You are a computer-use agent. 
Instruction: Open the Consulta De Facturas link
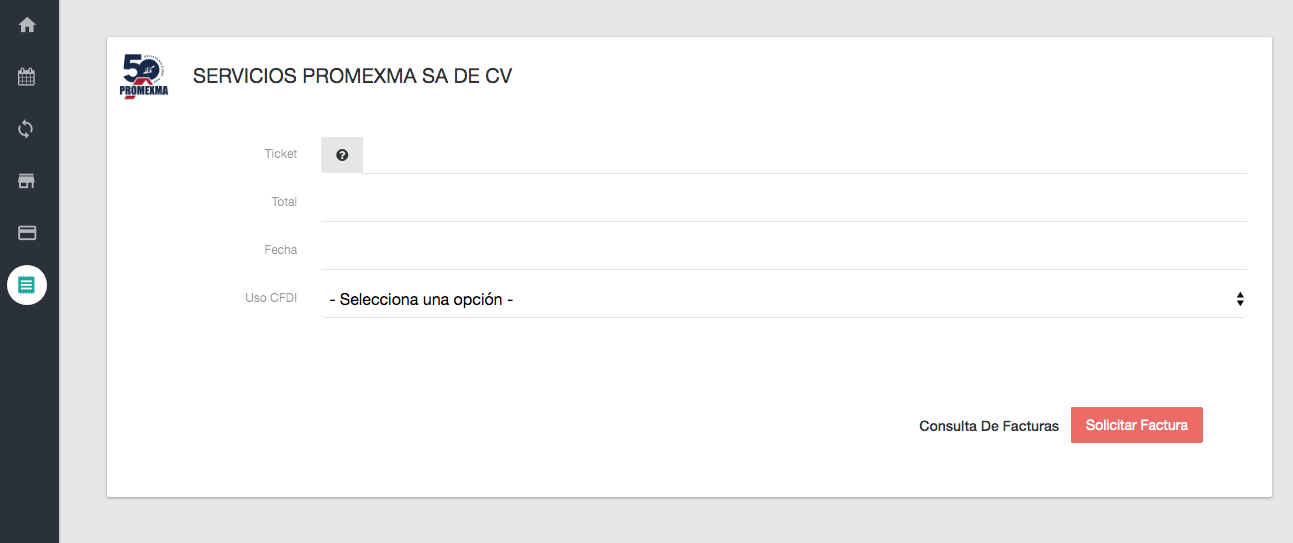988,426
